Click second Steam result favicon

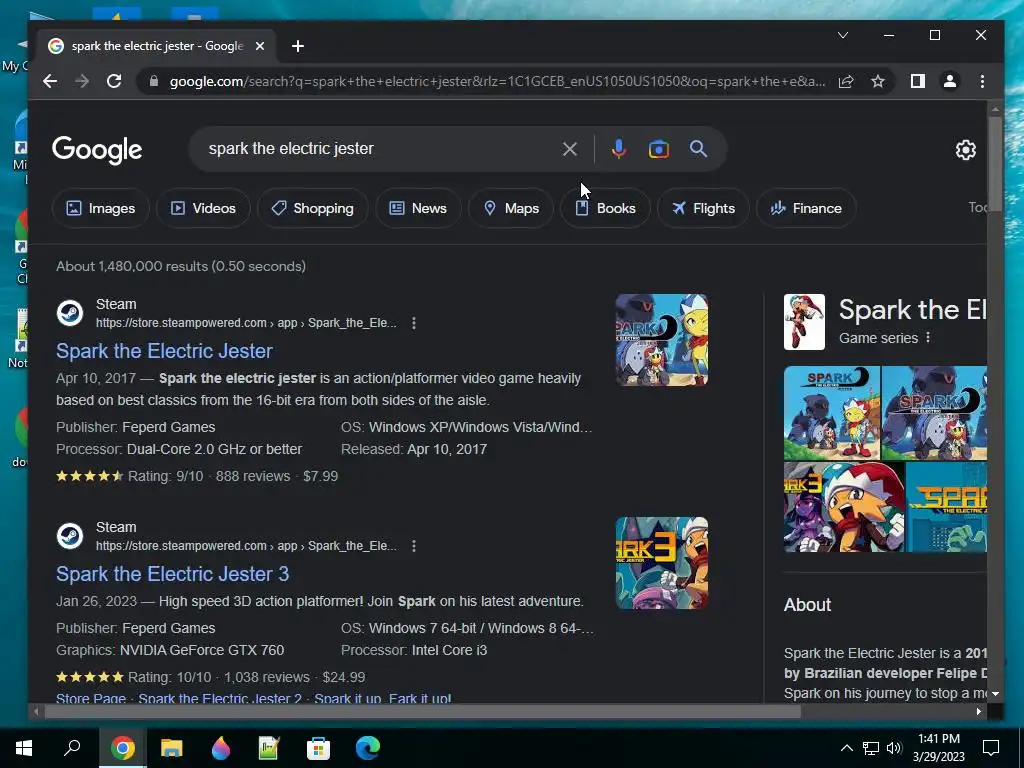pos(70,536)
